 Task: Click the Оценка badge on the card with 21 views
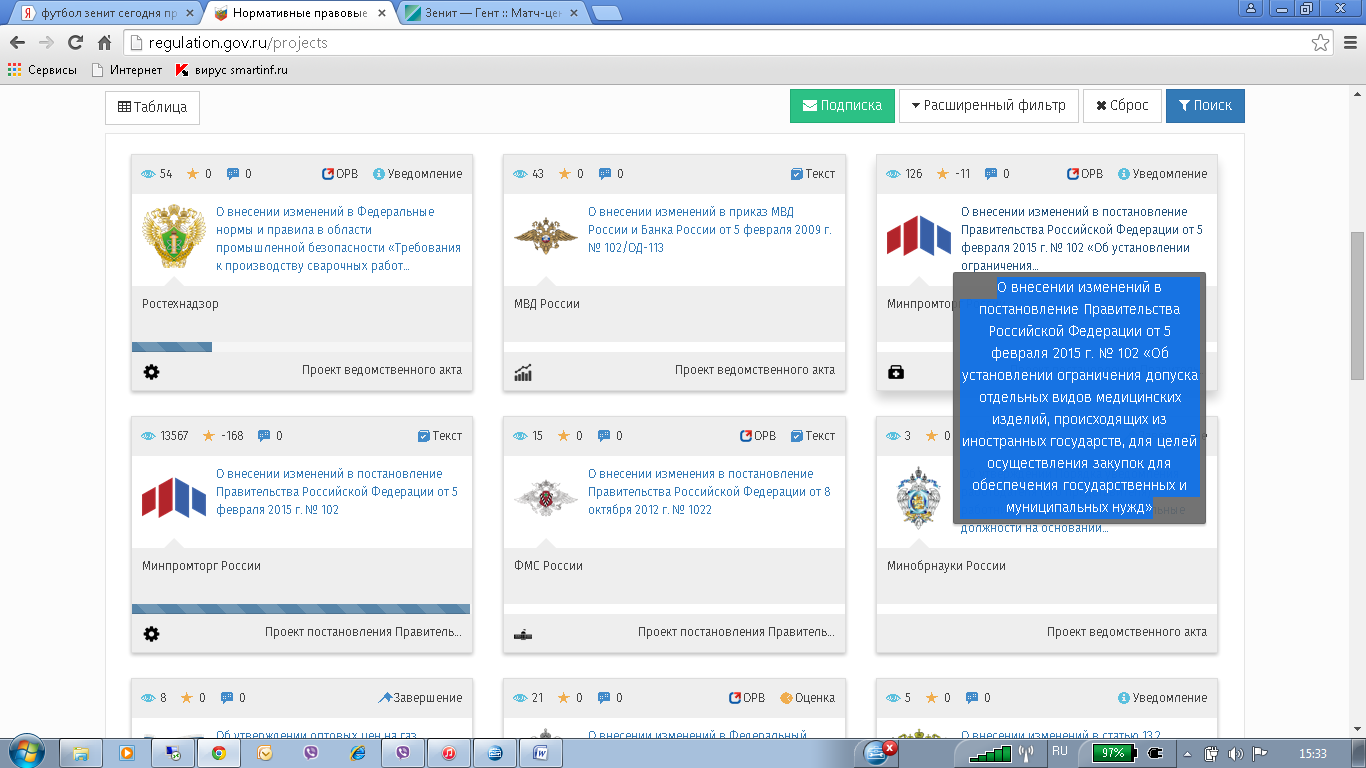(x=807, y=698)
